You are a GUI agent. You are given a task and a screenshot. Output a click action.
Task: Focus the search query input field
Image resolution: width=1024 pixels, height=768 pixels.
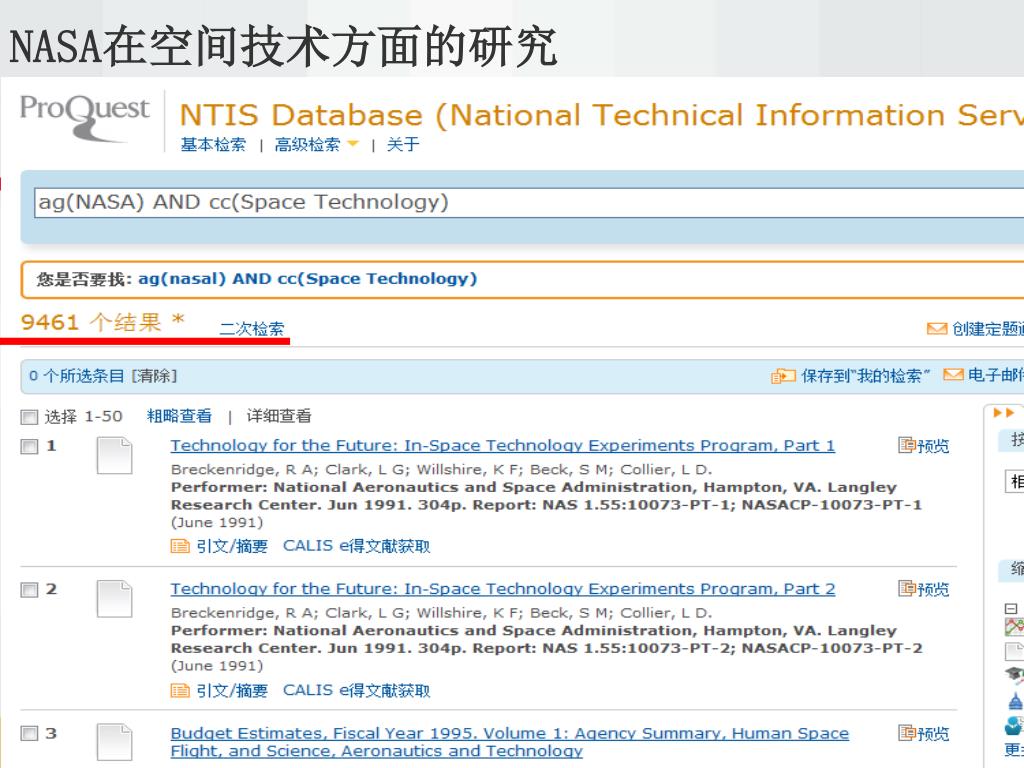[x=529, y=202]
